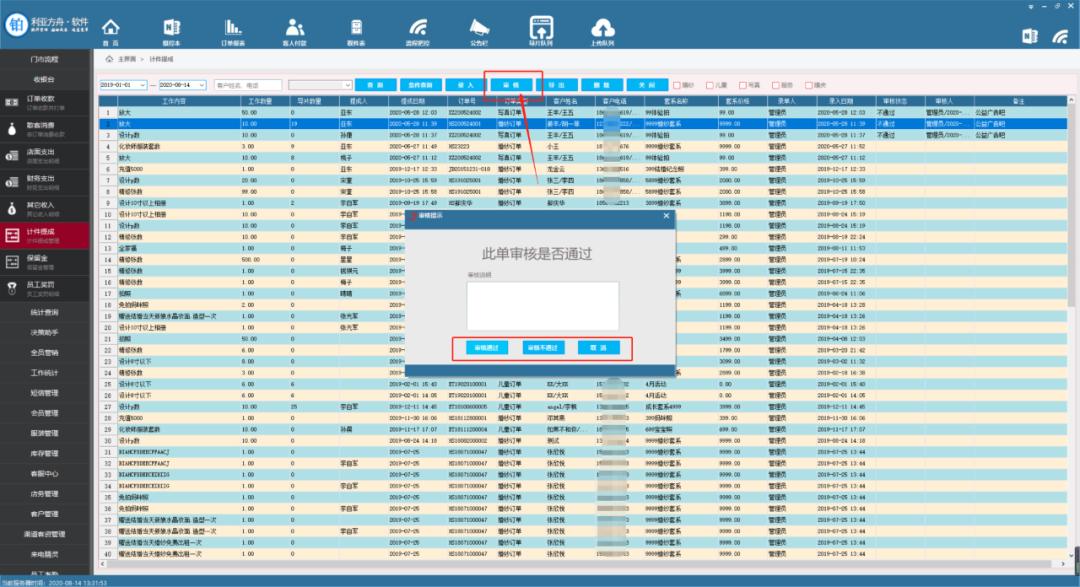Click the 利亚方舟 软件 logo
The image size is (1080, 587).
pos(47,25)
